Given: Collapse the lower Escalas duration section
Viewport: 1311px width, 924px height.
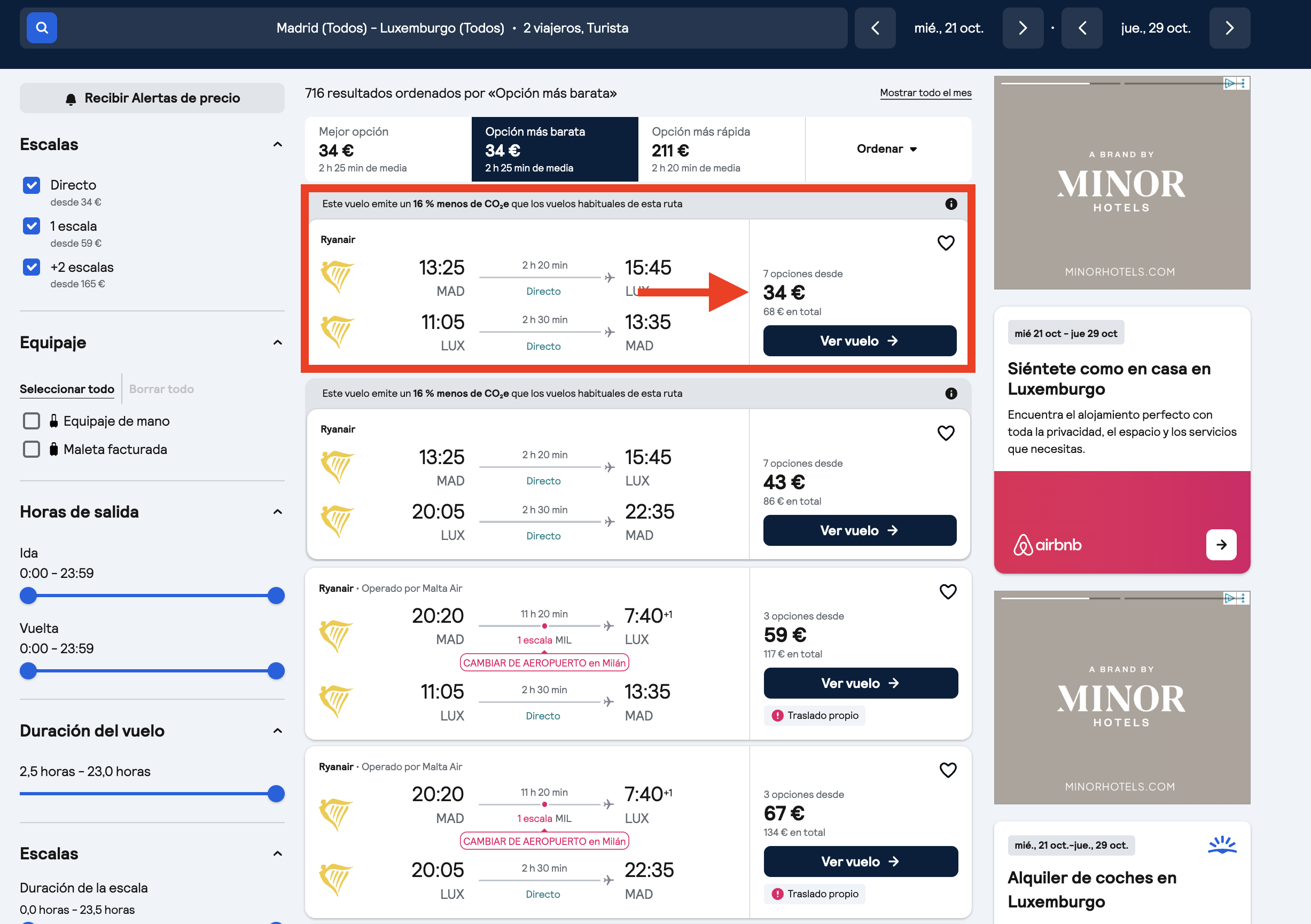Looking at the screenshot, I should tap(277, 854).
